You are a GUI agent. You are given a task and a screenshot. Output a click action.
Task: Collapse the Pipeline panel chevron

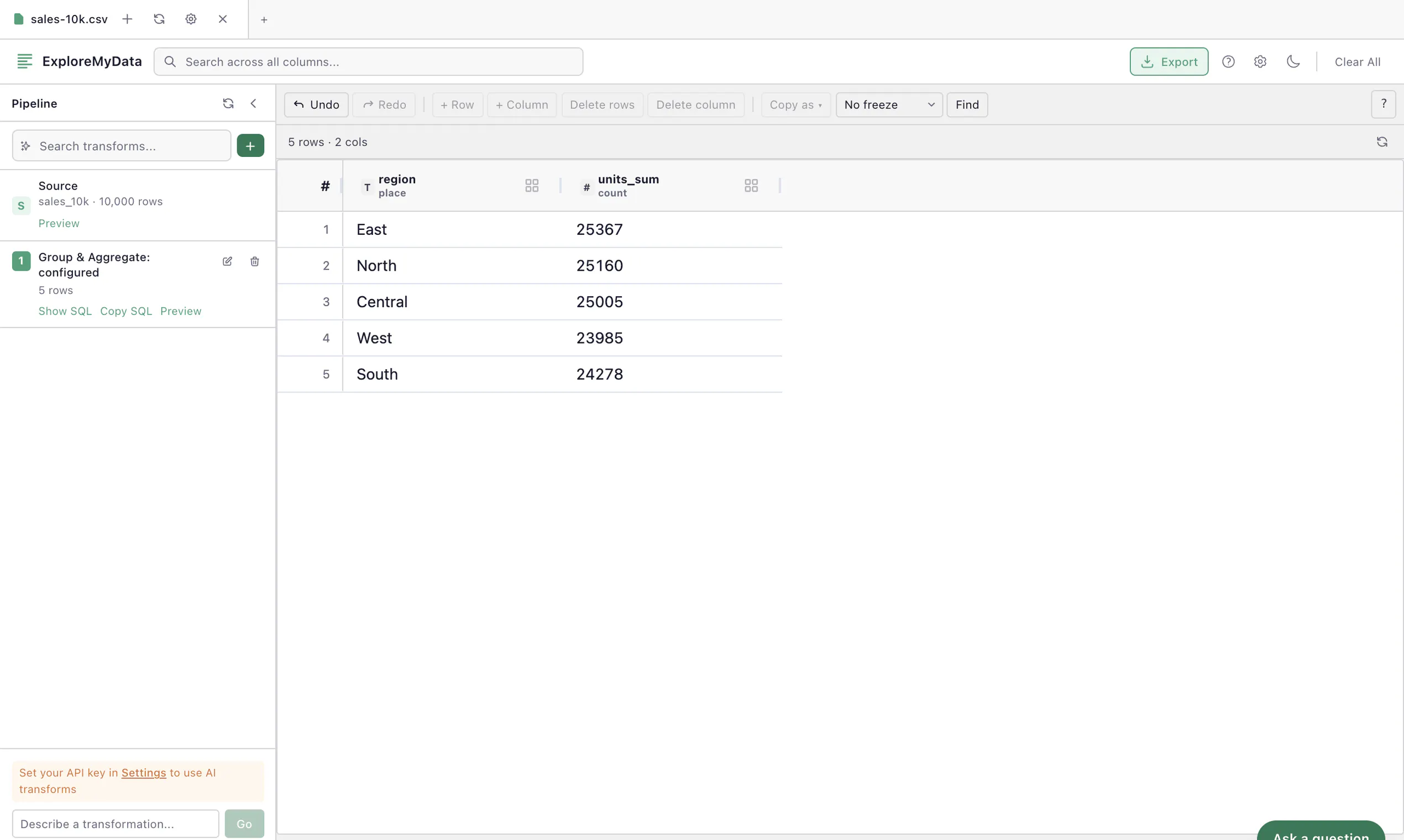point(254,103)
